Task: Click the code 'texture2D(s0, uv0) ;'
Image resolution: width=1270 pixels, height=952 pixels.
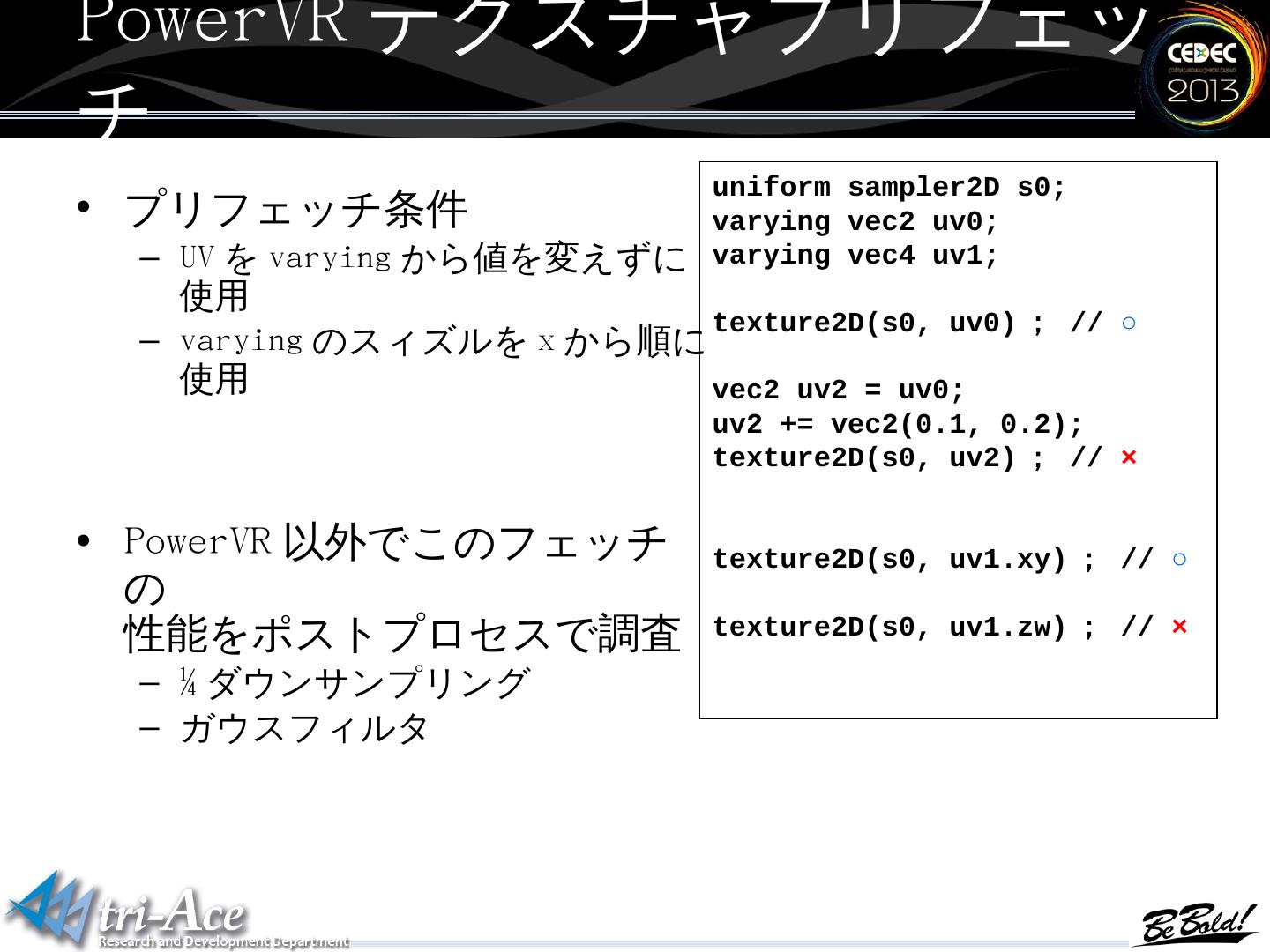Action: [878, 324]
